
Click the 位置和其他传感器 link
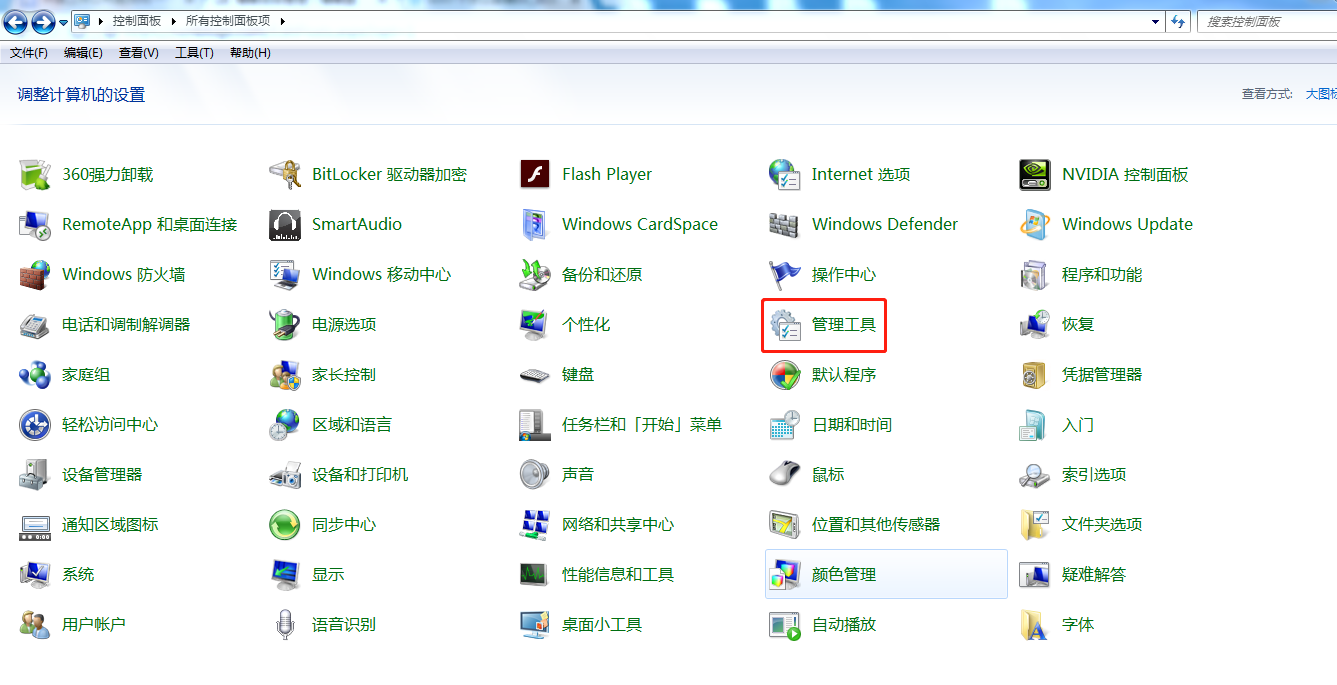(876, 524)
